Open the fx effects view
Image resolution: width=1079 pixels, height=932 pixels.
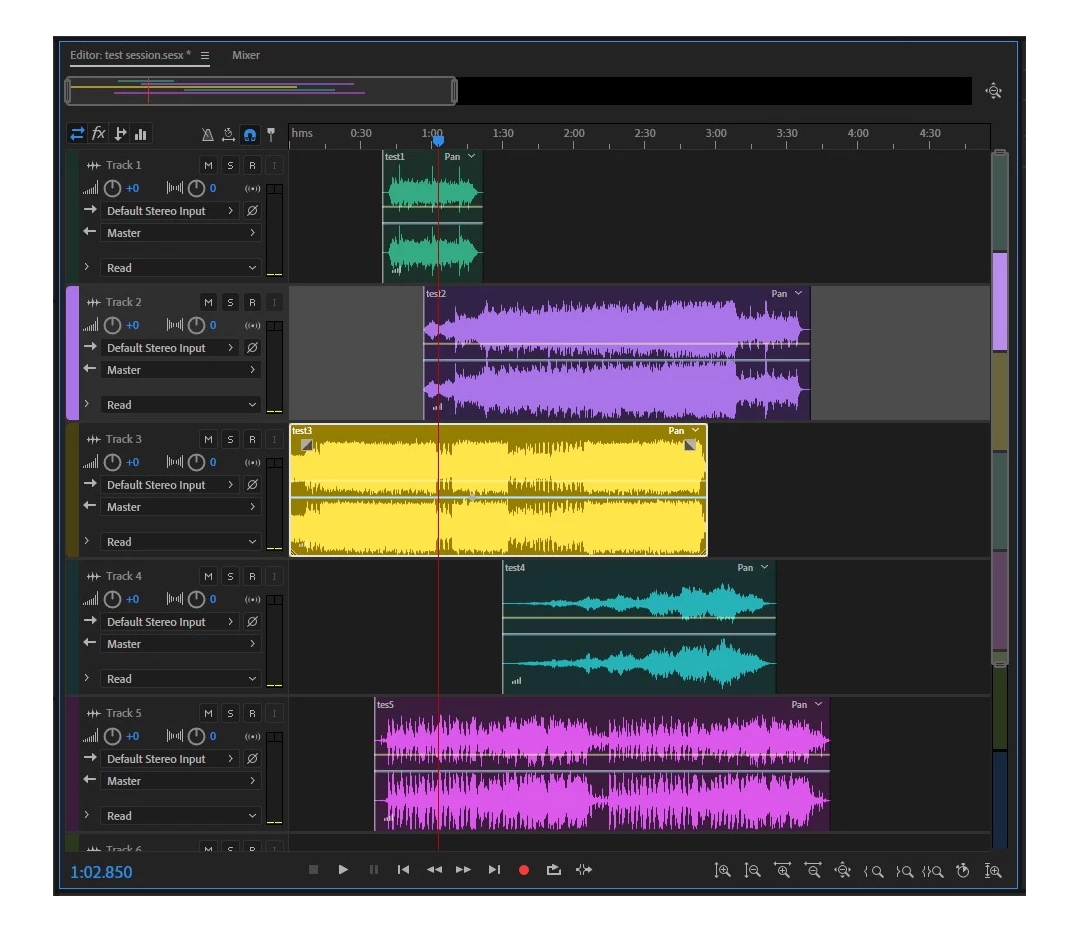click(98, 134)
